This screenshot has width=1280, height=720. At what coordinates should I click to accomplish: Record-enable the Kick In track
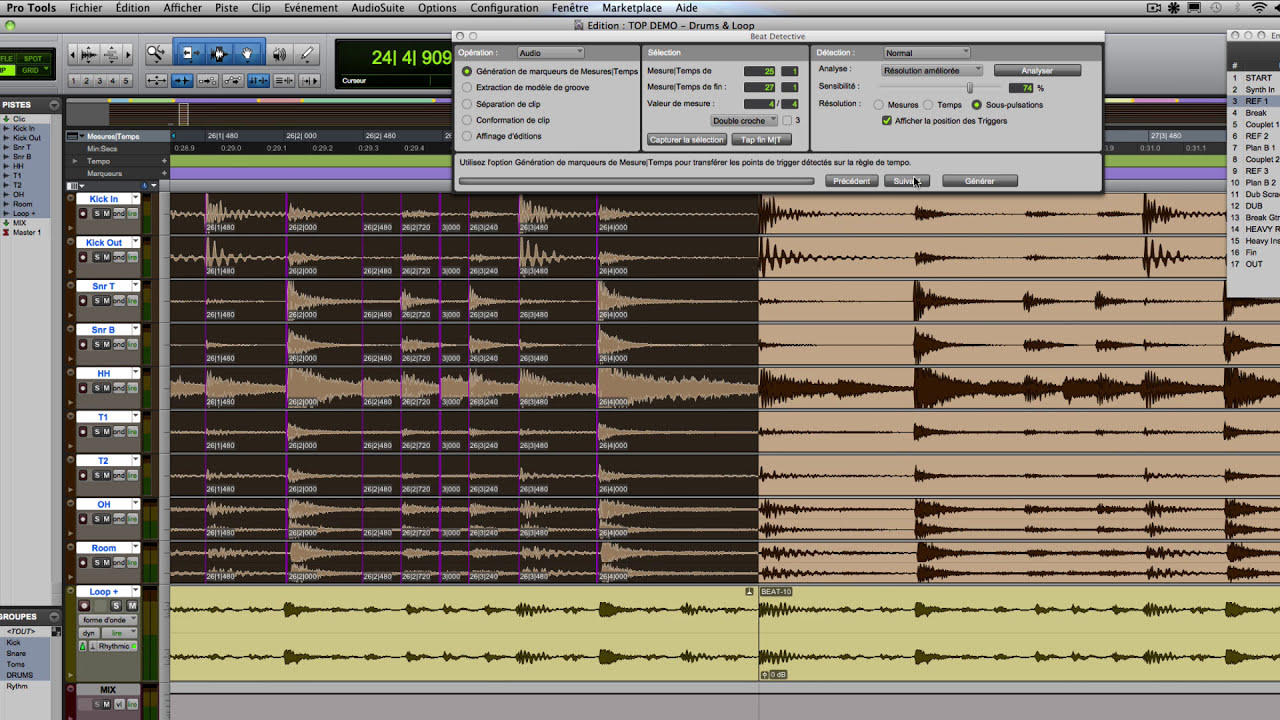83,213
